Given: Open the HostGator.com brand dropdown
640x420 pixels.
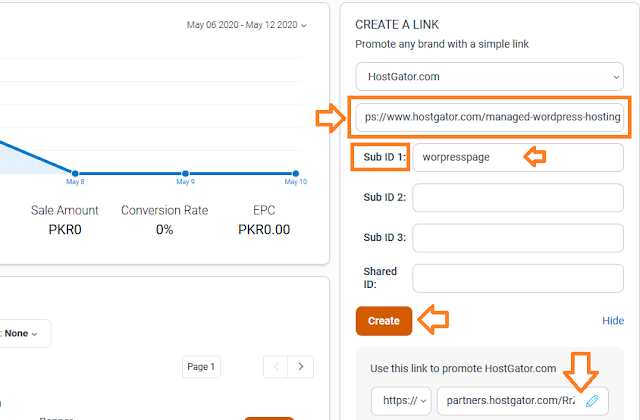Looking at the screenshot, I should coord(489,77).
